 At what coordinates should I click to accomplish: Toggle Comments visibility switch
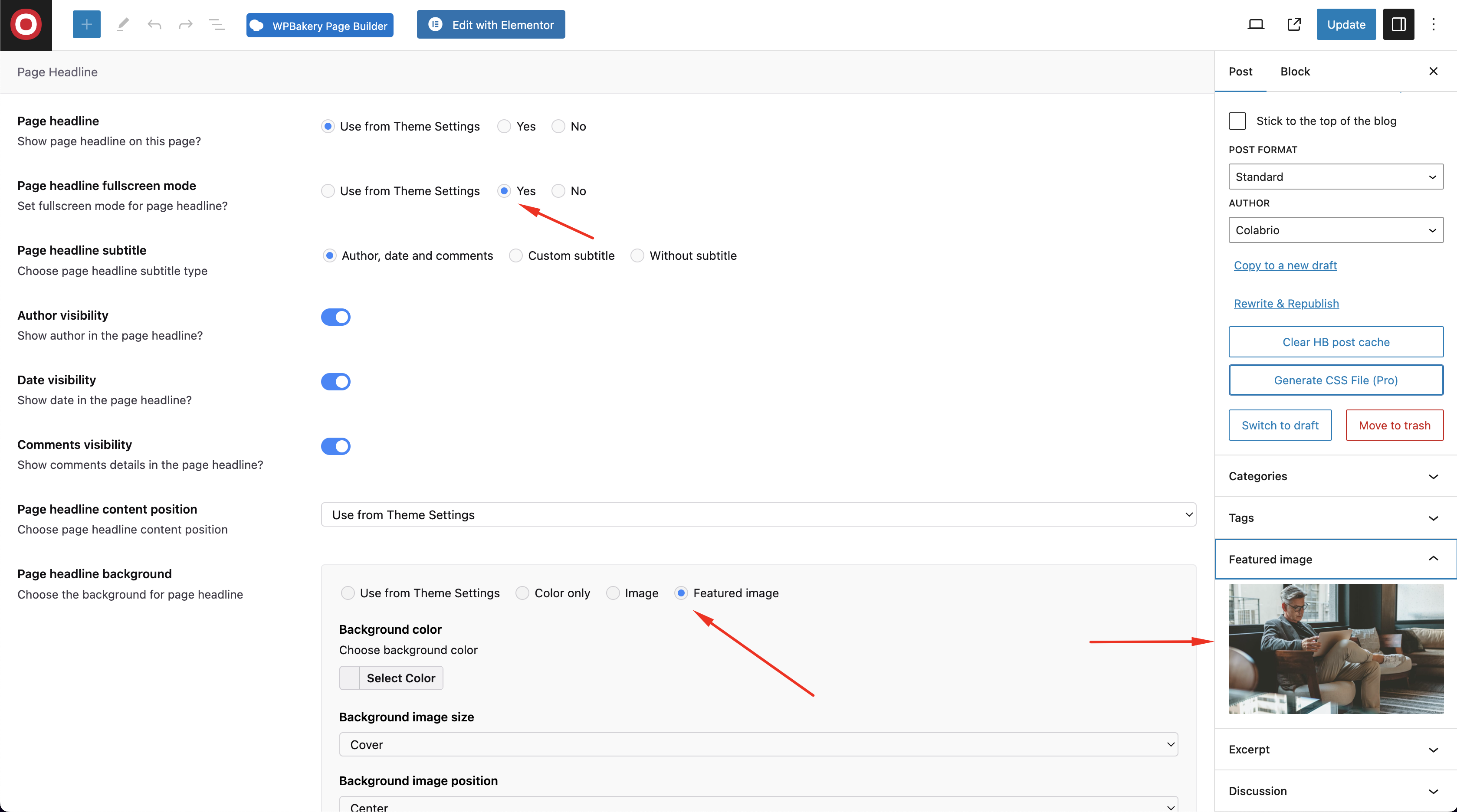click(x=336, y=446)
